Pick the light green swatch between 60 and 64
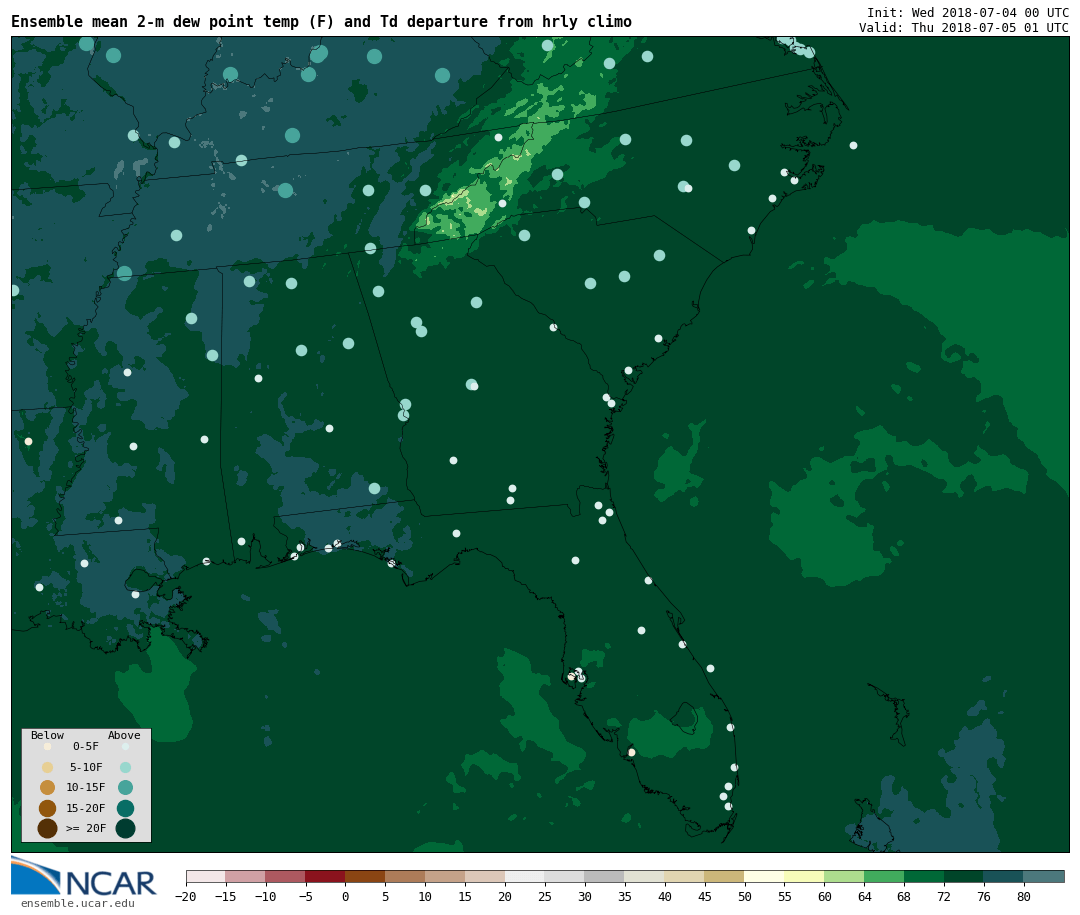Image resolution: width=1080 pixels, height=915 pixels. point(844,876)
